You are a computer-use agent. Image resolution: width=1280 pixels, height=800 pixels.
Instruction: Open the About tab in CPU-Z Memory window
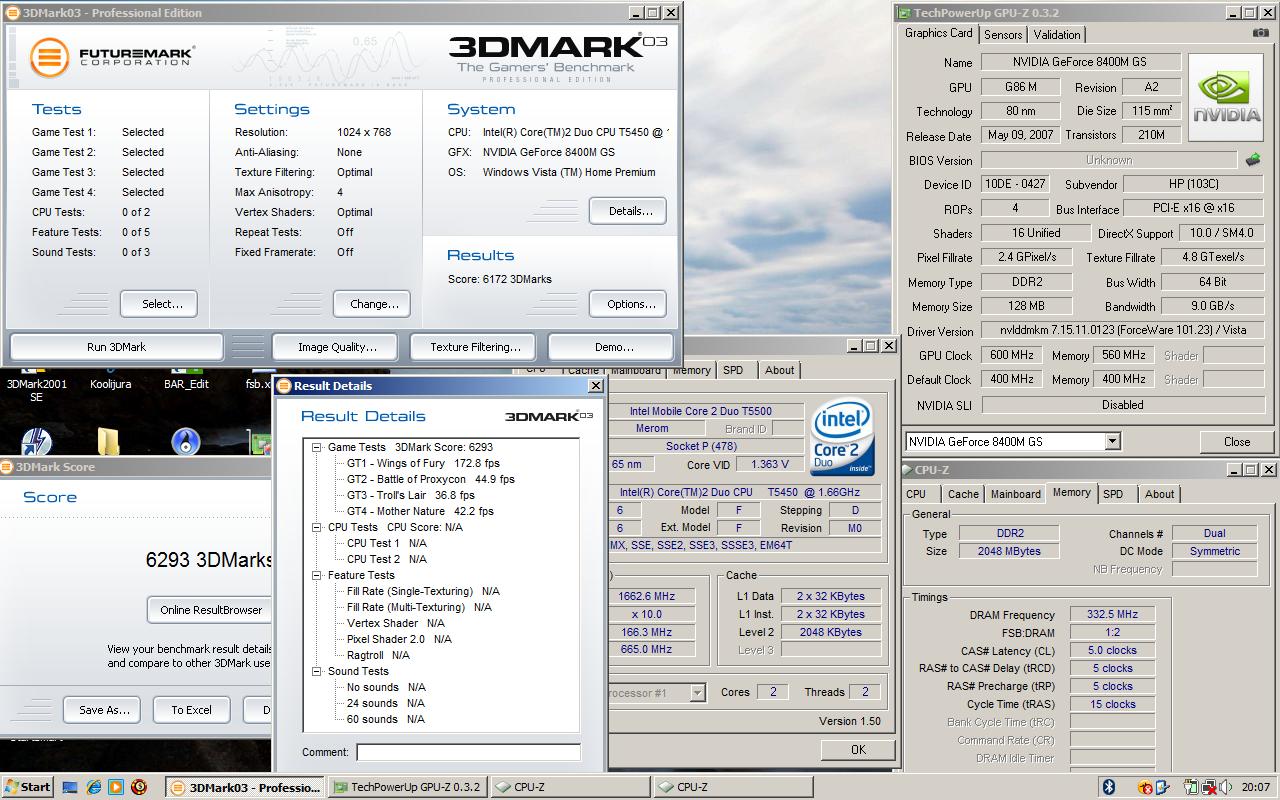click(x=1160, y=494)
